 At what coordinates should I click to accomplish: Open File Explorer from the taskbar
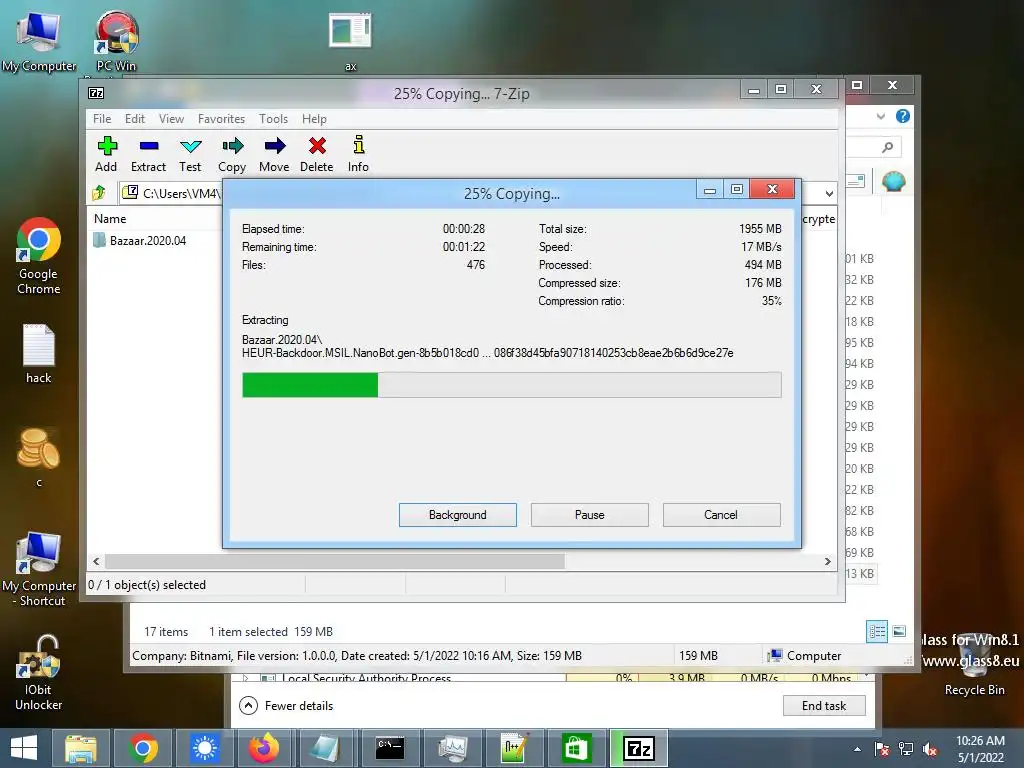click(81, 748)
